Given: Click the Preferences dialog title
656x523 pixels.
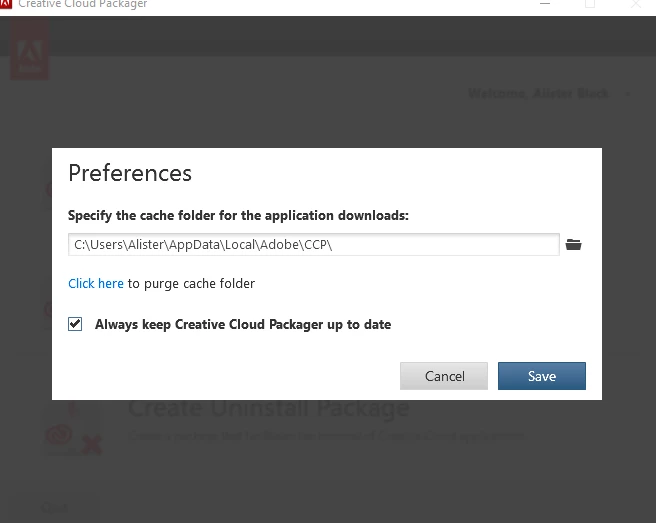Looking at the screenshot, I should click(x=130, y=173).
